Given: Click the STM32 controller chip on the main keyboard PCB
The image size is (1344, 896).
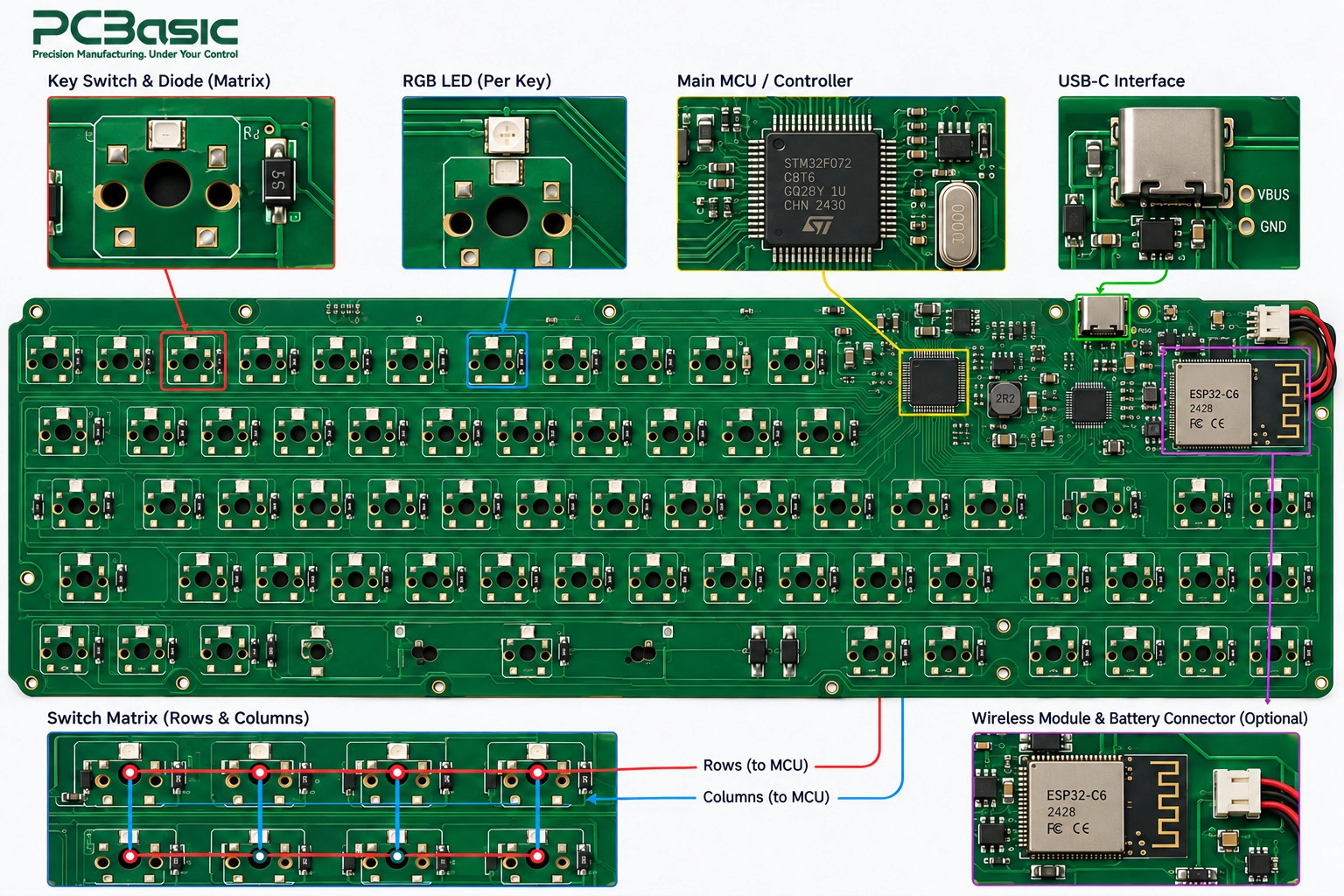Looking at the screenshot, I should [x=934, y=382].
